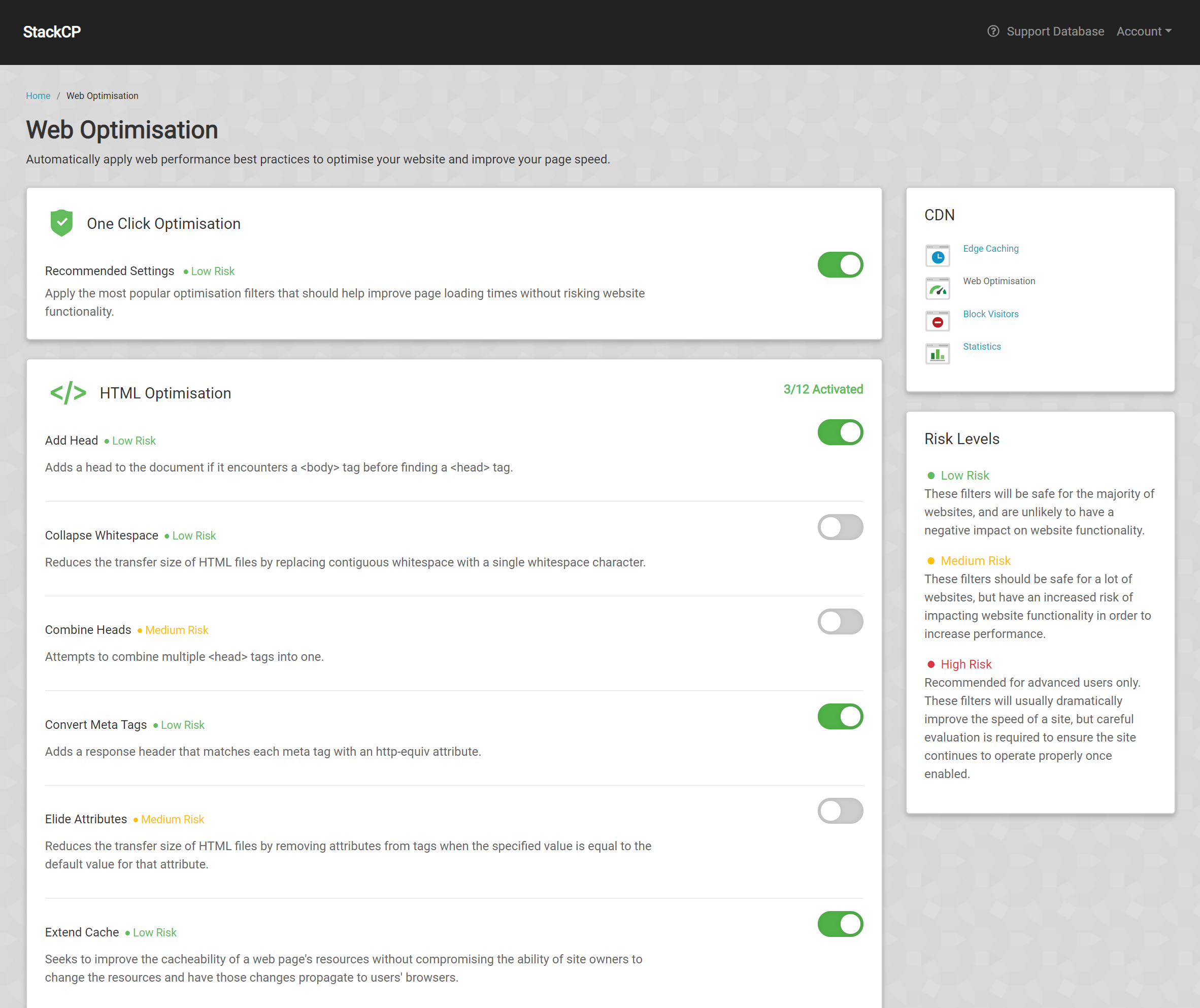Open the Edge Caching link
Image resolution: width=1200 pixels, height=1008 pixels.
click(x=991, y=249)
